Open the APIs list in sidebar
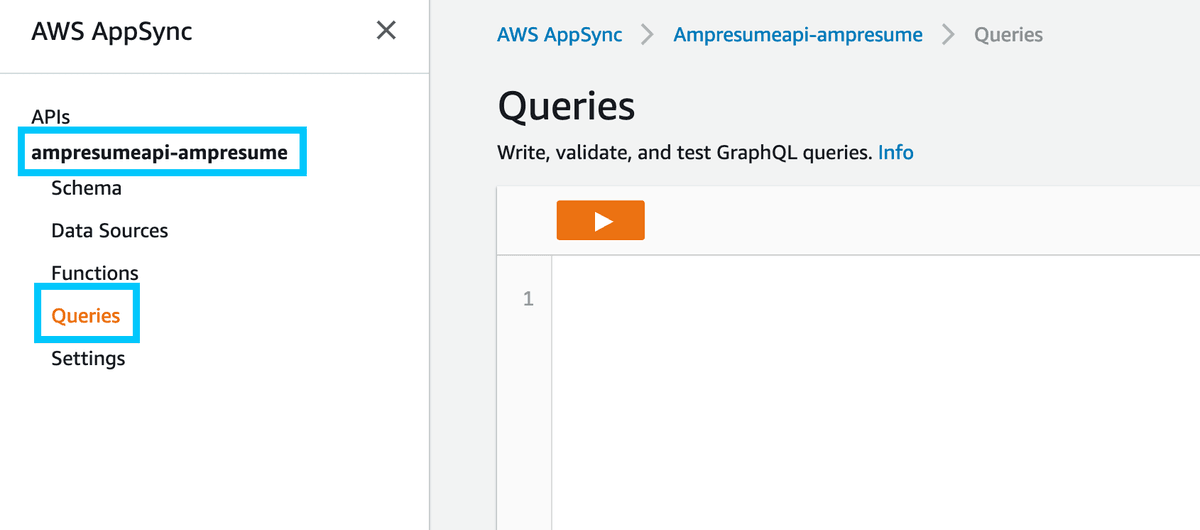 pos(51,117)
